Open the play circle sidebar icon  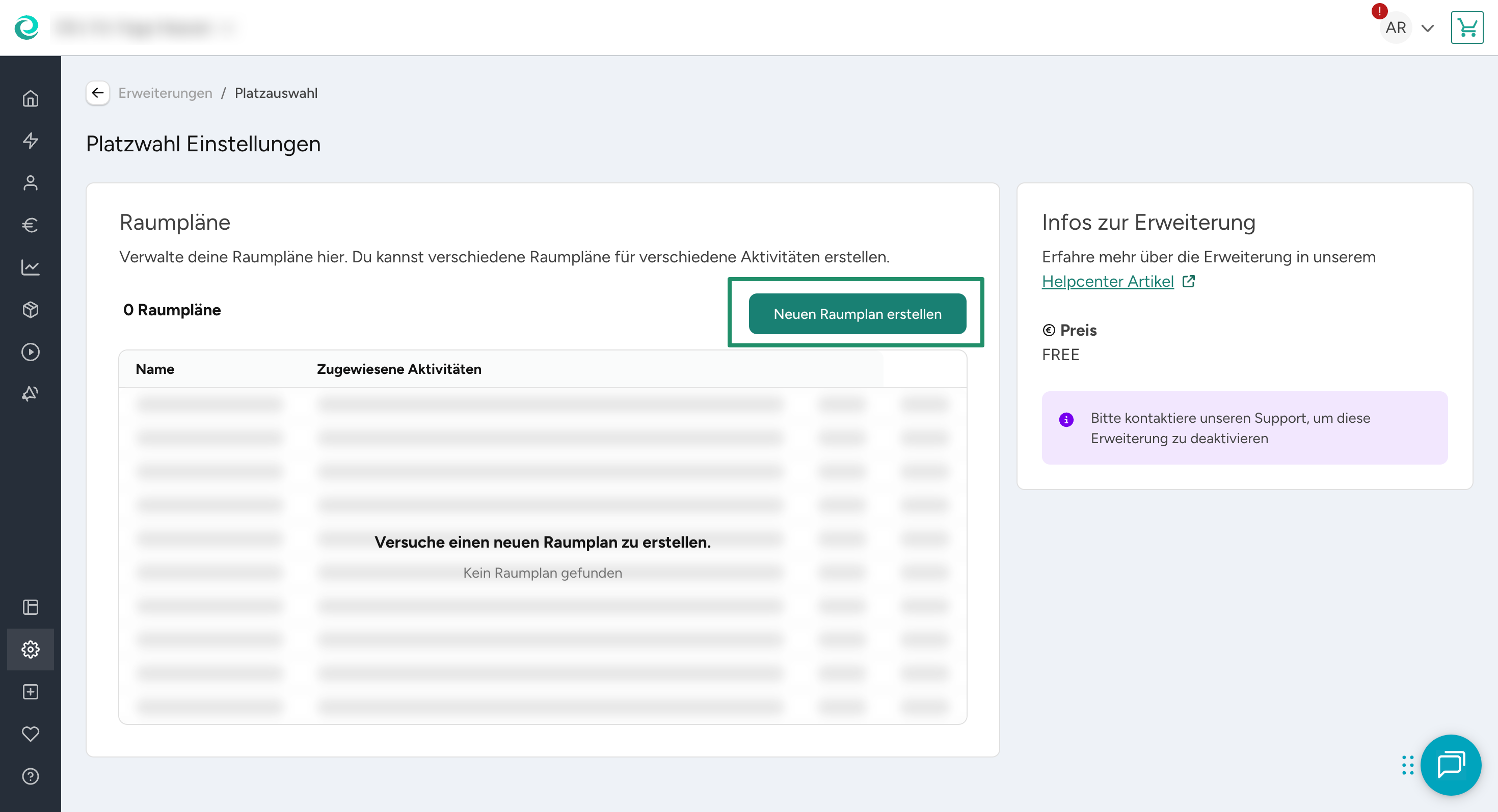click(x=30, y=352)
